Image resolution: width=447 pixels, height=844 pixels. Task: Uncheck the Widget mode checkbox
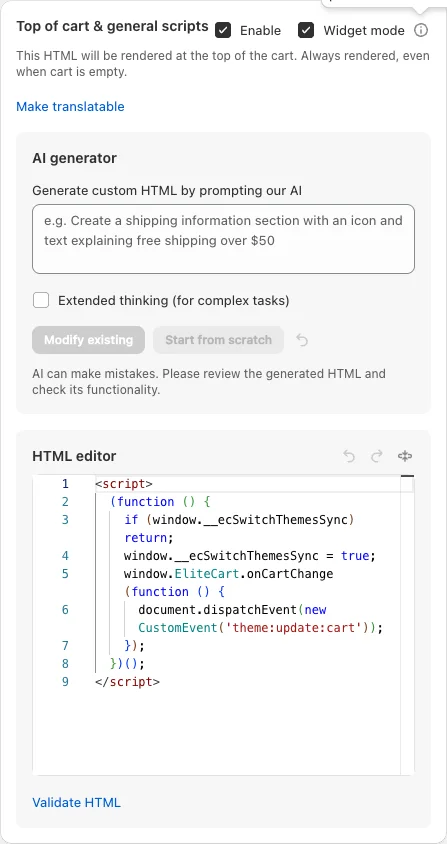pos(306,31)
